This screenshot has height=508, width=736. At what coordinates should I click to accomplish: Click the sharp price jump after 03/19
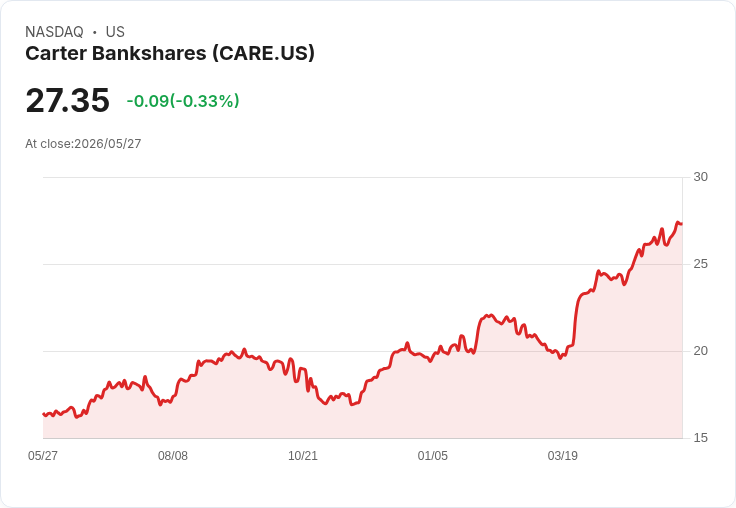pyautogui.click(x=575, y=319)
